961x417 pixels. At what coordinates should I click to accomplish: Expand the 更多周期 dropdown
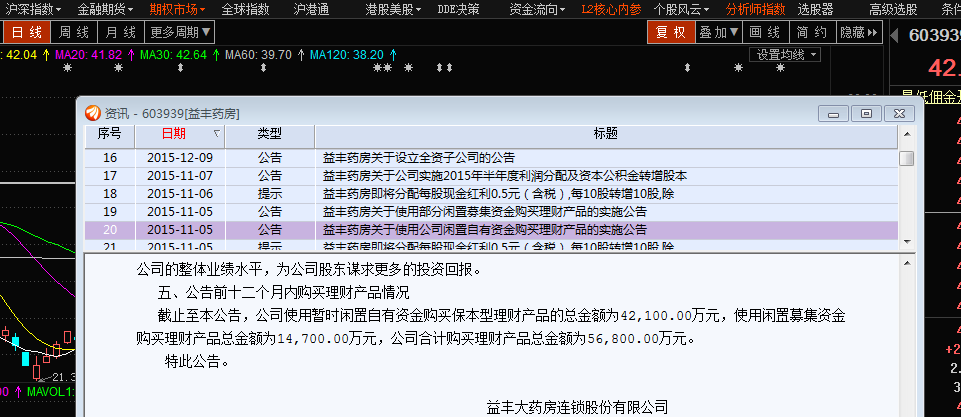pyautogui.click(x=180, y=33)
